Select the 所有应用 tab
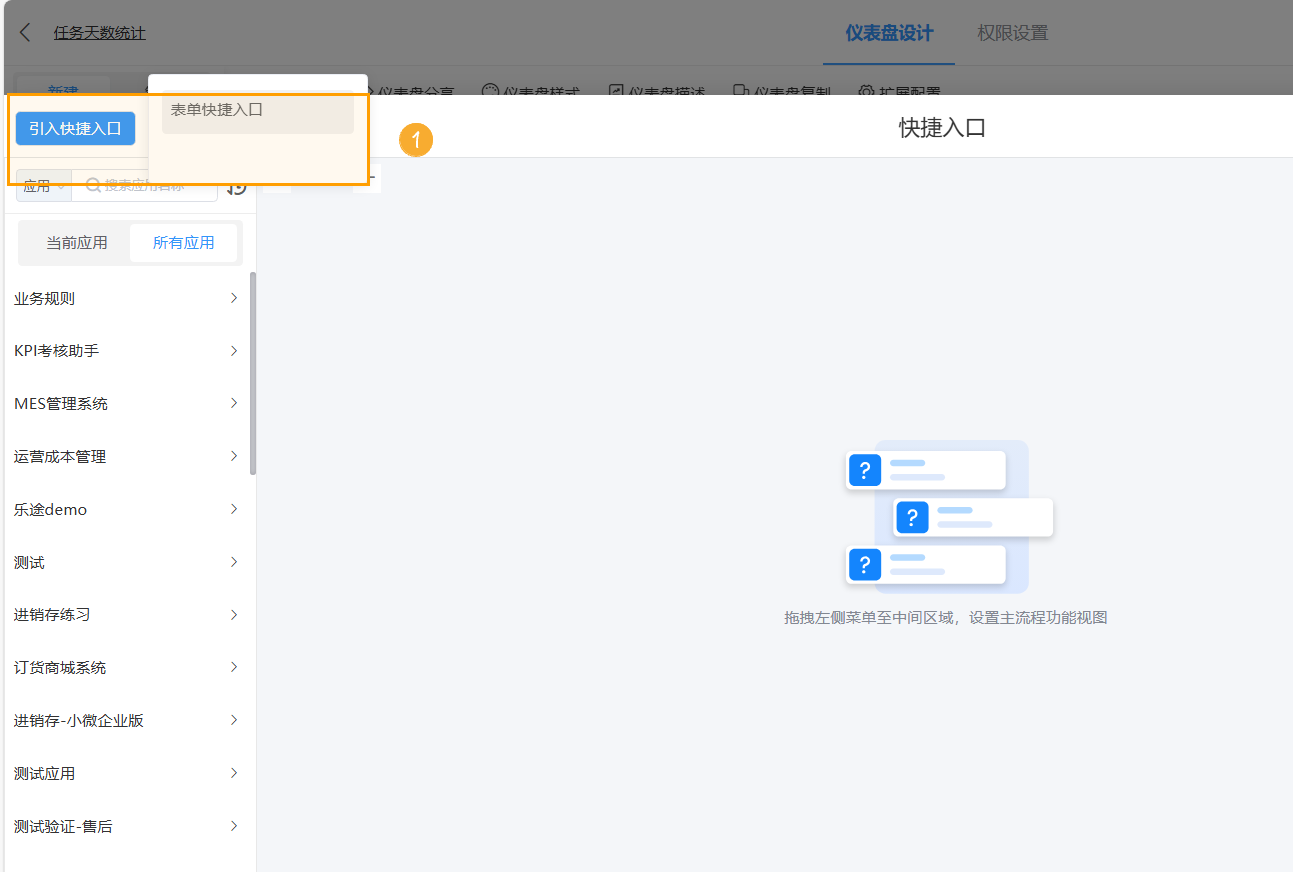Screen dimensions: 1293x872 tap(183, 243)
